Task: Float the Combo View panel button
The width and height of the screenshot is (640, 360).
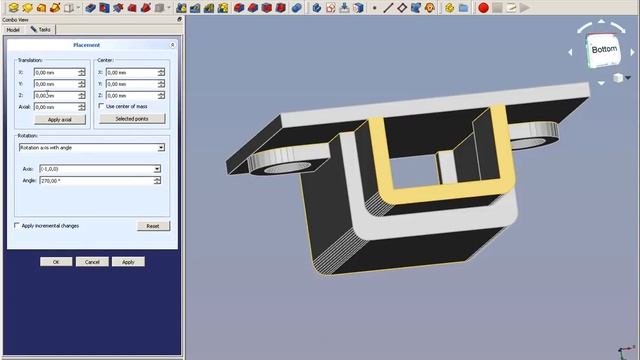Action: 179,19
